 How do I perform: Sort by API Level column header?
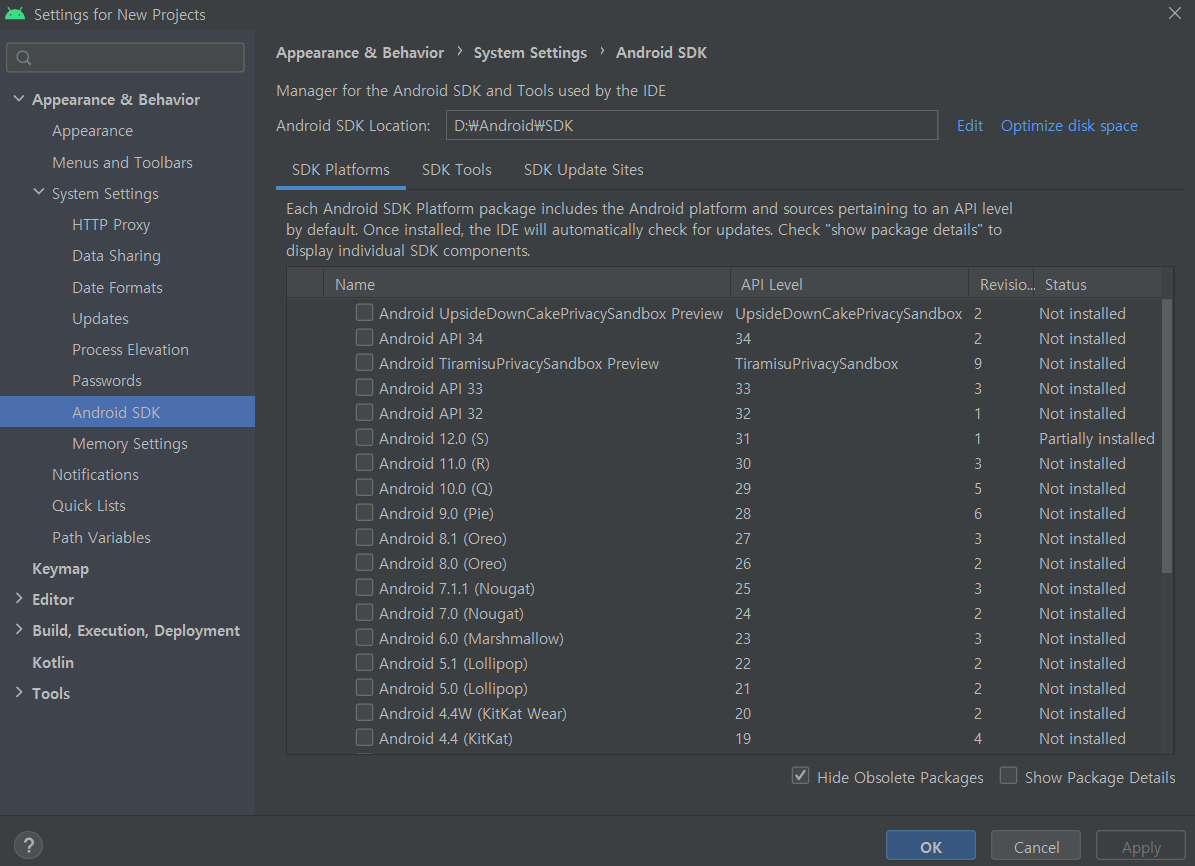click(849, 284)
